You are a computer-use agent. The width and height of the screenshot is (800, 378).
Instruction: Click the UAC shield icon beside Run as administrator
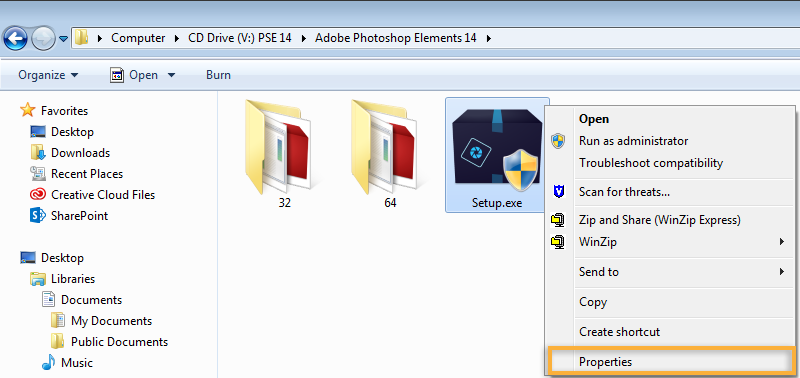click(x=558, y=141)
